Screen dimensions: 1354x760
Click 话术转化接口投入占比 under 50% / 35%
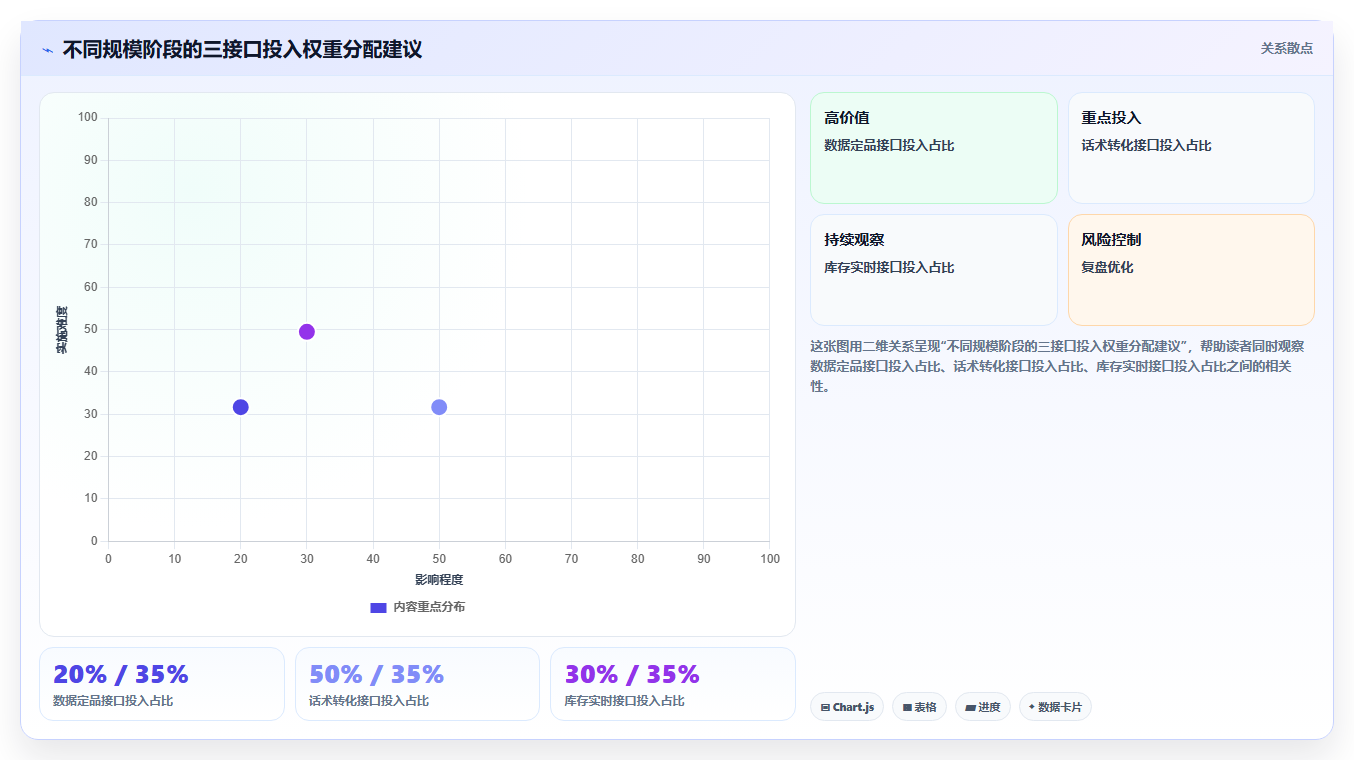coord(369,701)
